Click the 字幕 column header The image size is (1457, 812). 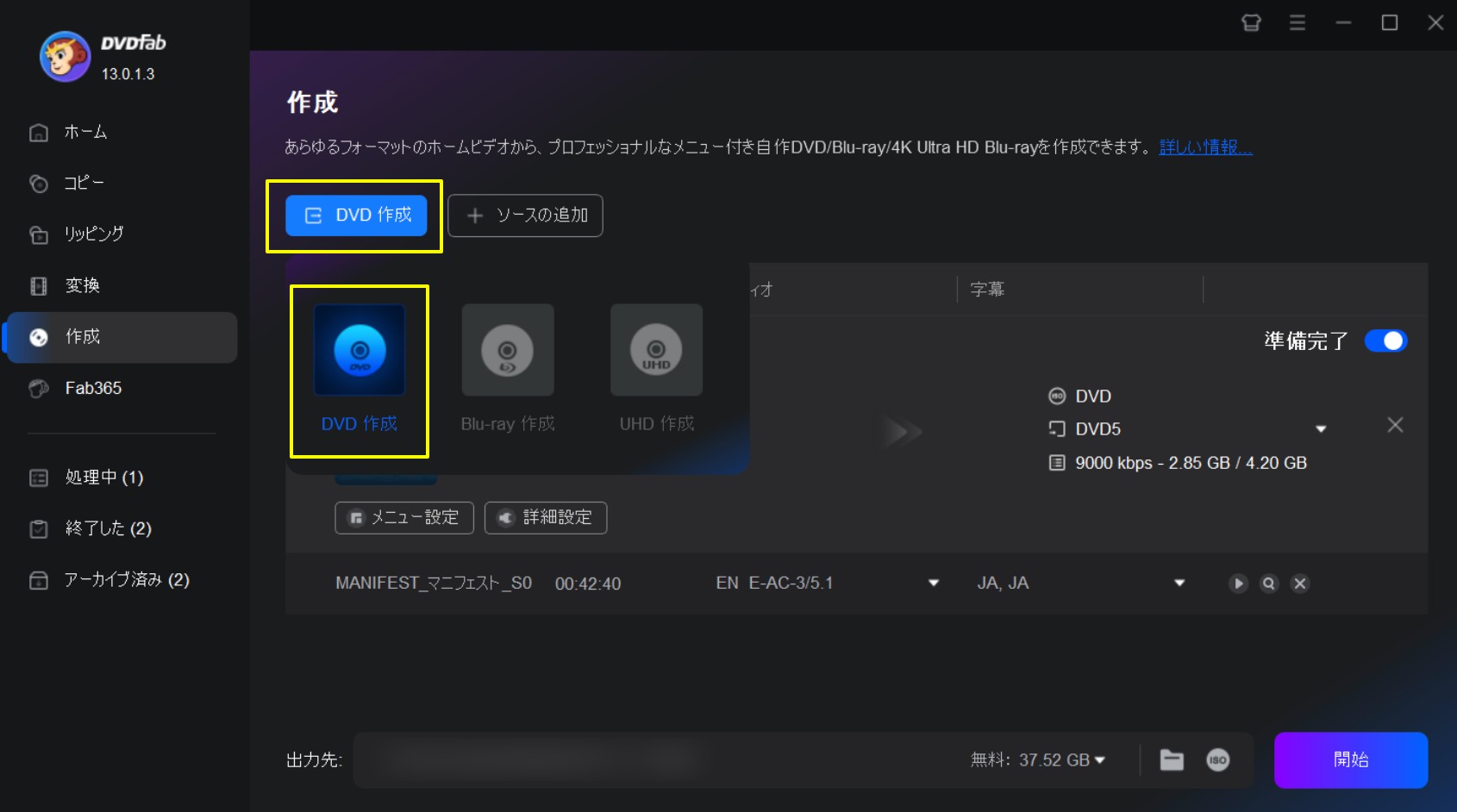(x=987, y=290)
